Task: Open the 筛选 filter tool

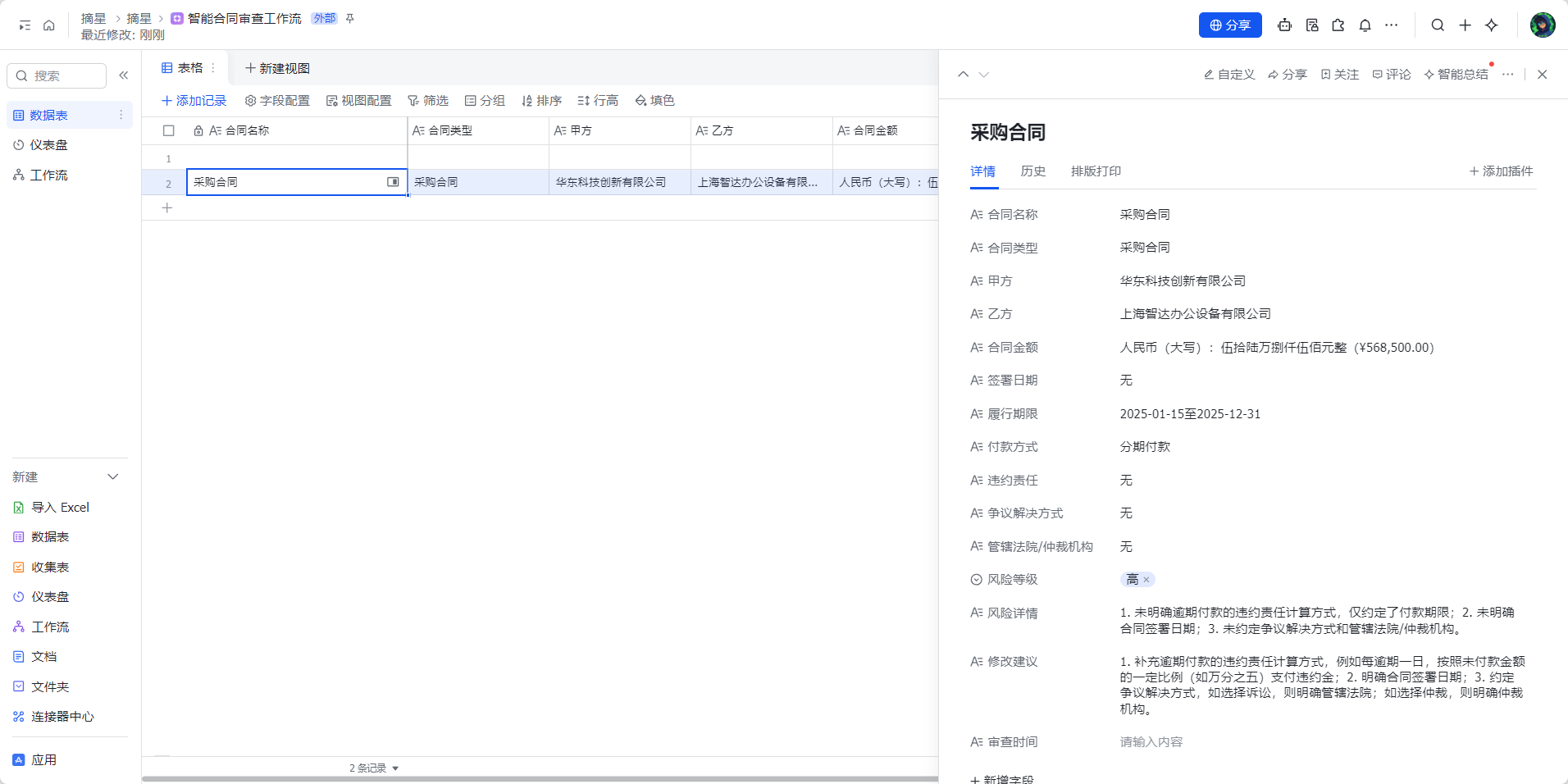Action: click(x=428, y=100)
